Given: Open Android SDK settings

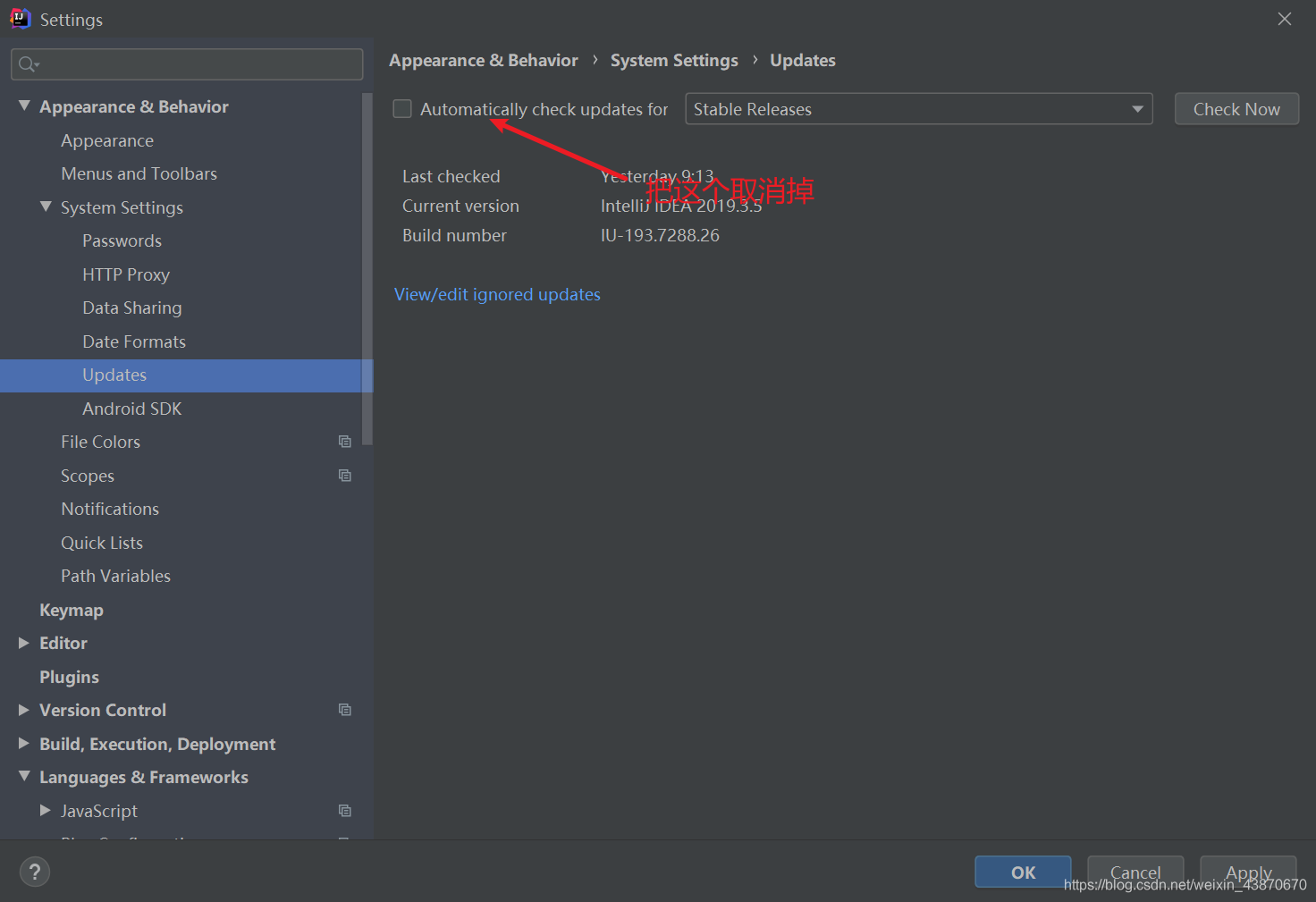Looking at the screenshot, I should pyautogui.click(x=132, y=409).
